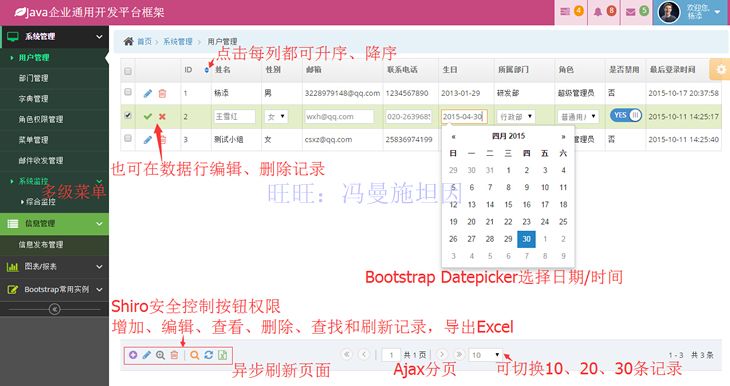Image resolution: width=730 pixels, height=386 pixels.
Task: Open 信息发布管理 sidebar item
Action: tap(54, 244)
